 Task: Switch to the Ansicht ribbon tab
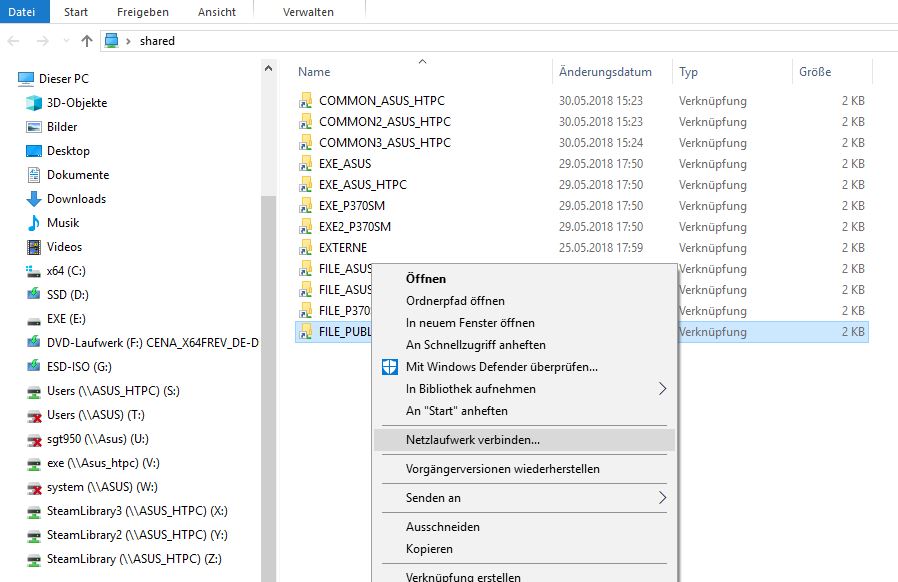point(216,12)
